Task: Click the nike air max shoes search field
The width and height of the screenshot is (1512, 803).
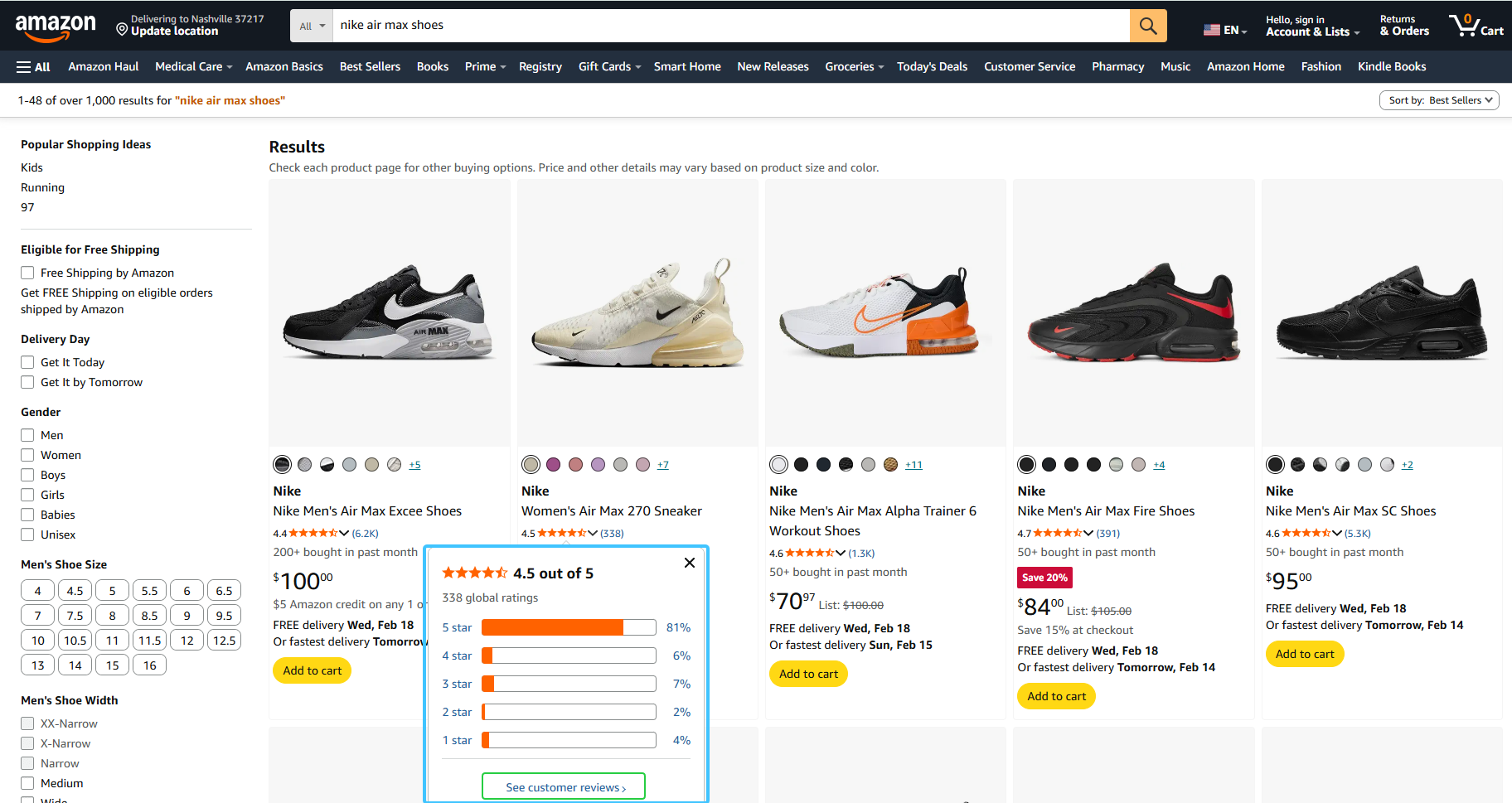Action: [x=580, y=25]
